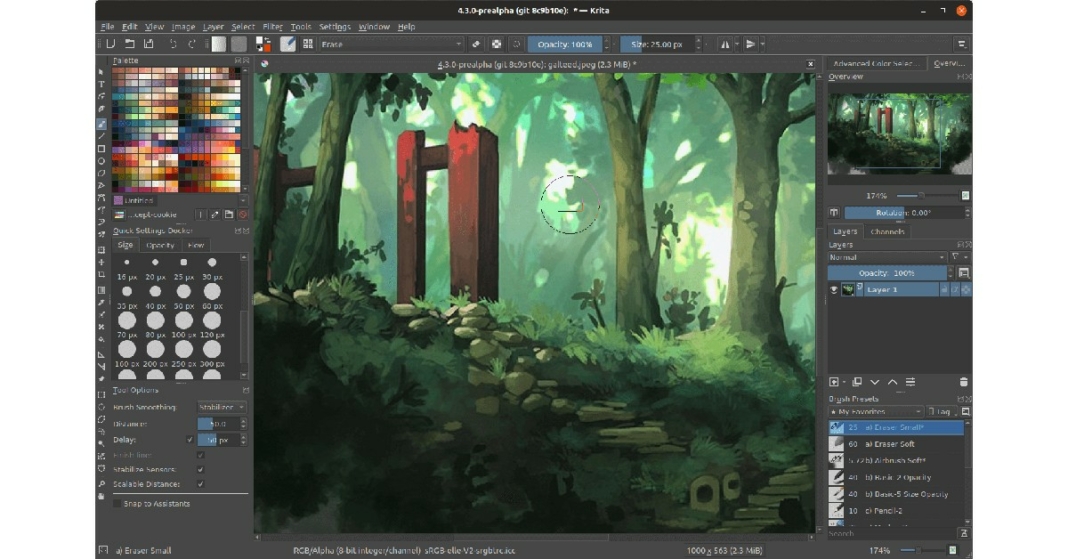Open the brush editor icon
Screen dimensions: 1068x559
(287, 44)
